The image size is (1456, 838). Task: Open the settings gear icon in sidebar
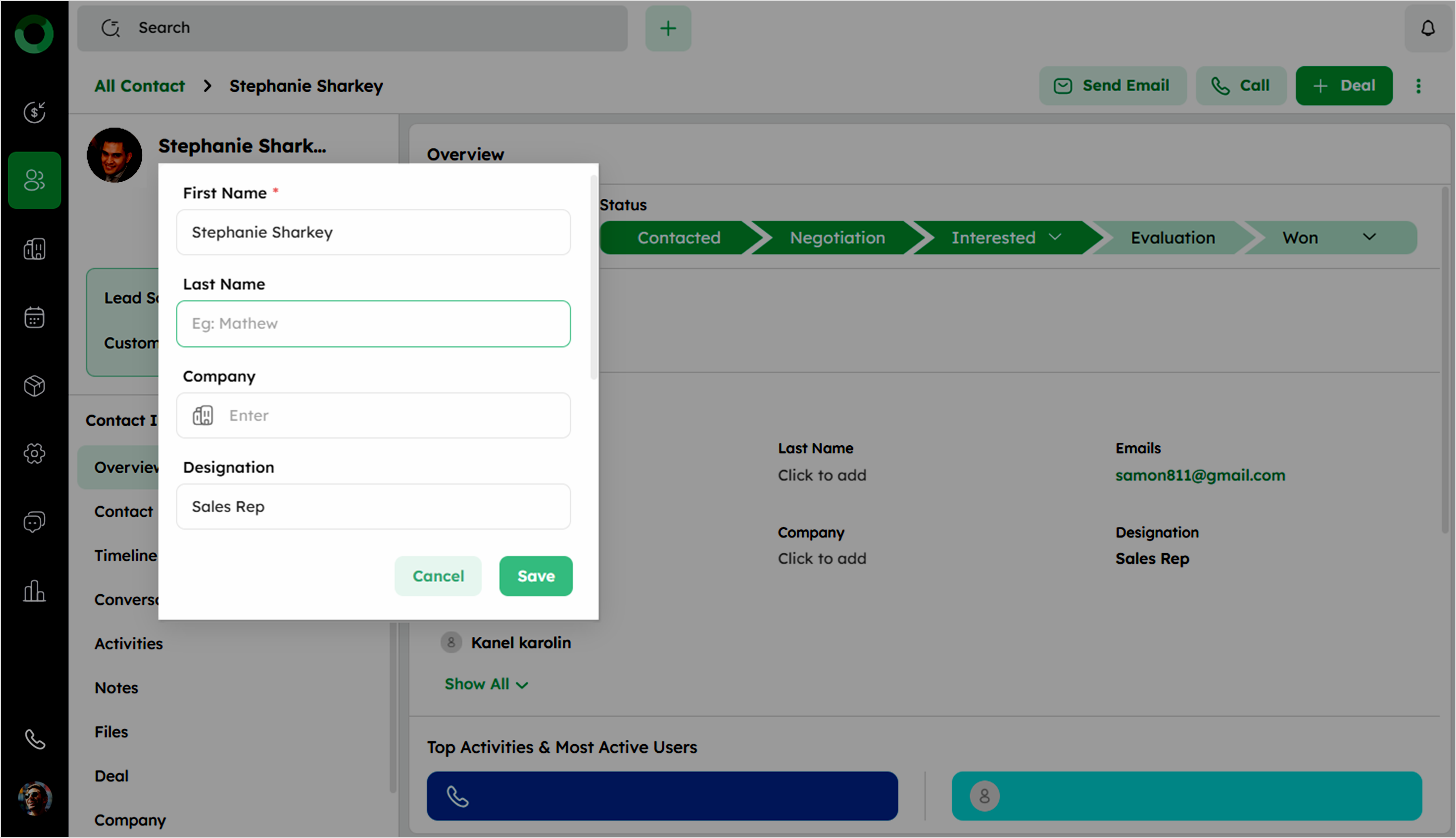[34, 453]
